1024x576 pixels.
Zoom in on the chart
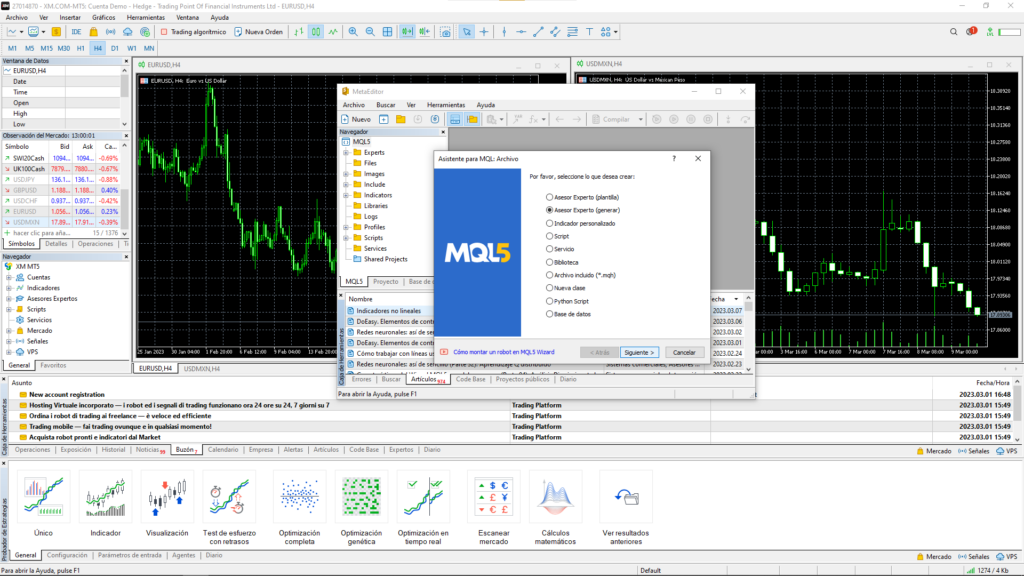pyautogui.click(x=353, y=31)
